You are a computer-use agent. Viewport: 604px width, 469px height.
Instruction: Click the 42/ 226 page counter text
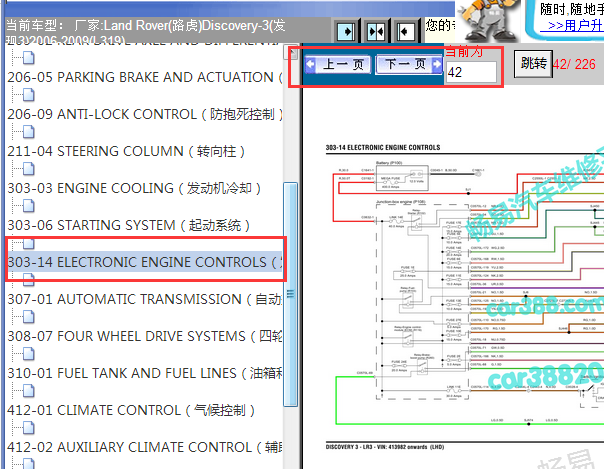point(574,64)
